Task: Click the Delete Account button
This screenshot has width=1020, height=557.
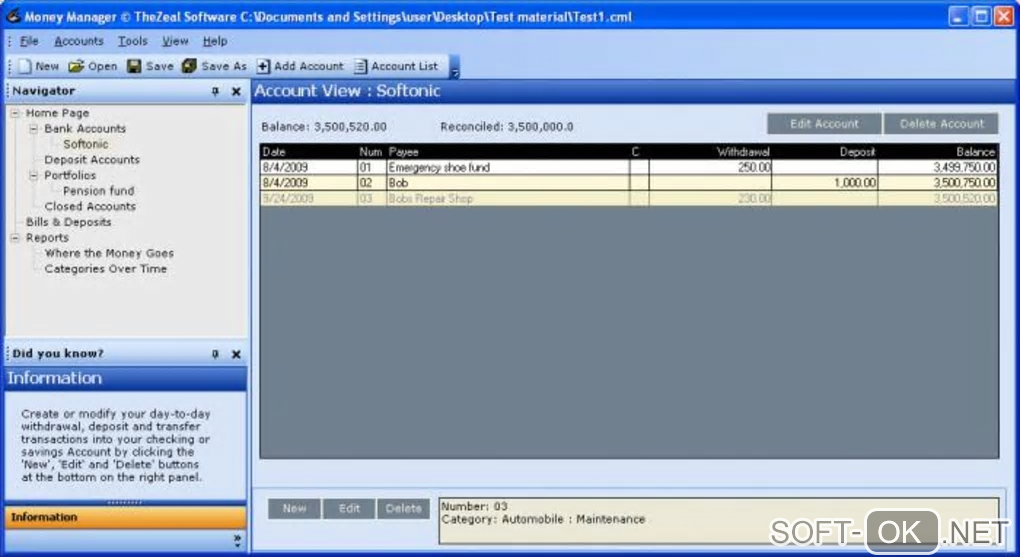Action: tap(941, 124)
